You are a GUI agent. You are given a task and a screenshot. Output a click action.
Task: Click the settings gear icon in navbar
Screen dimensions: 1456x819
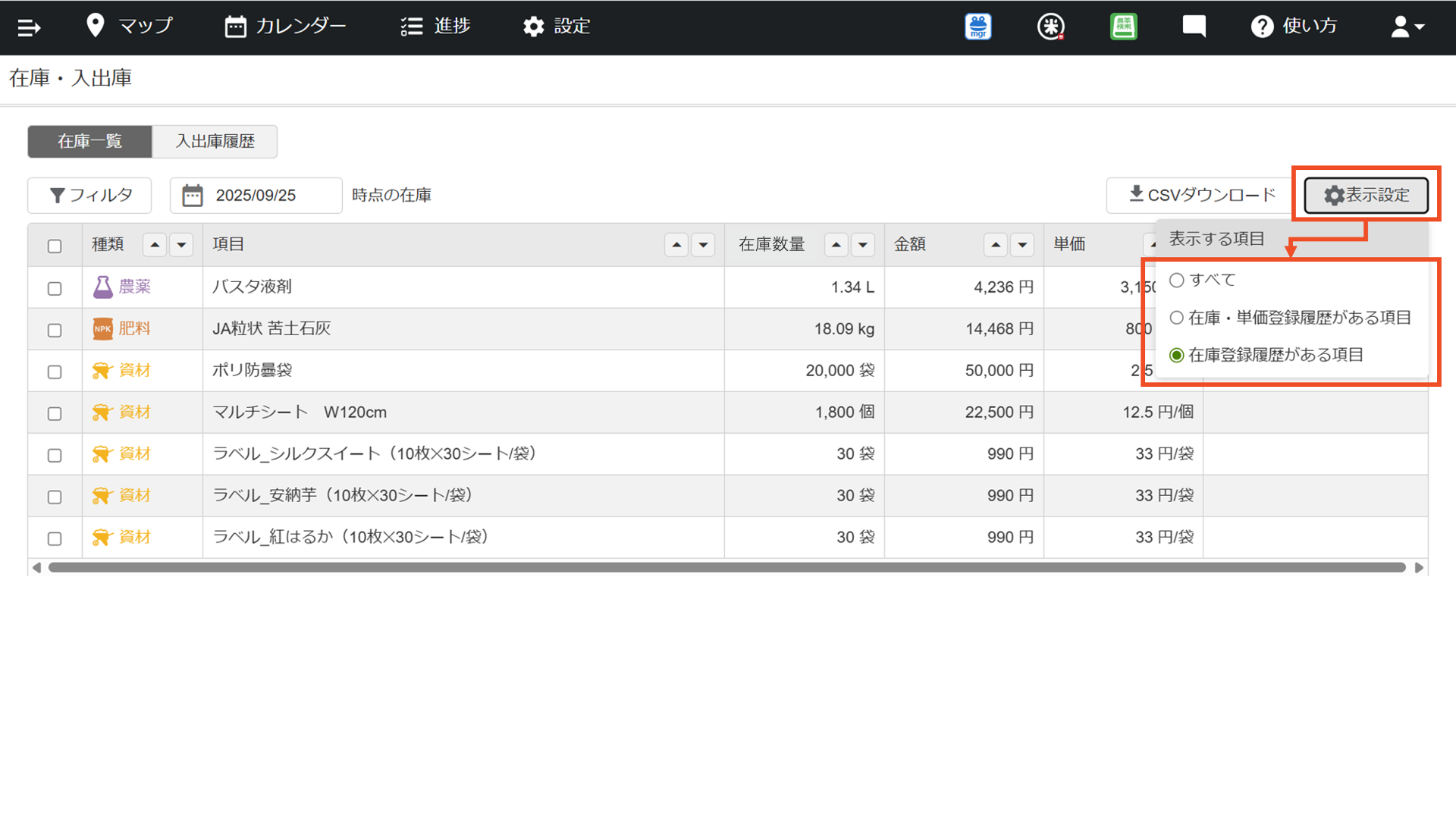pyautogui.click(x=533, y=27)
